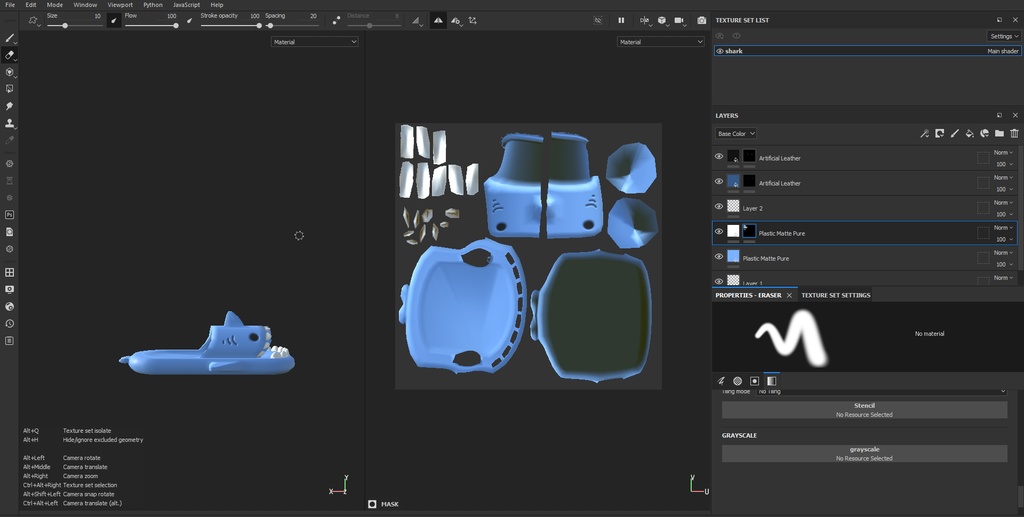Switch to Texture Set Settings tab
Screen dimensions: 1024x517
[835, 295]
